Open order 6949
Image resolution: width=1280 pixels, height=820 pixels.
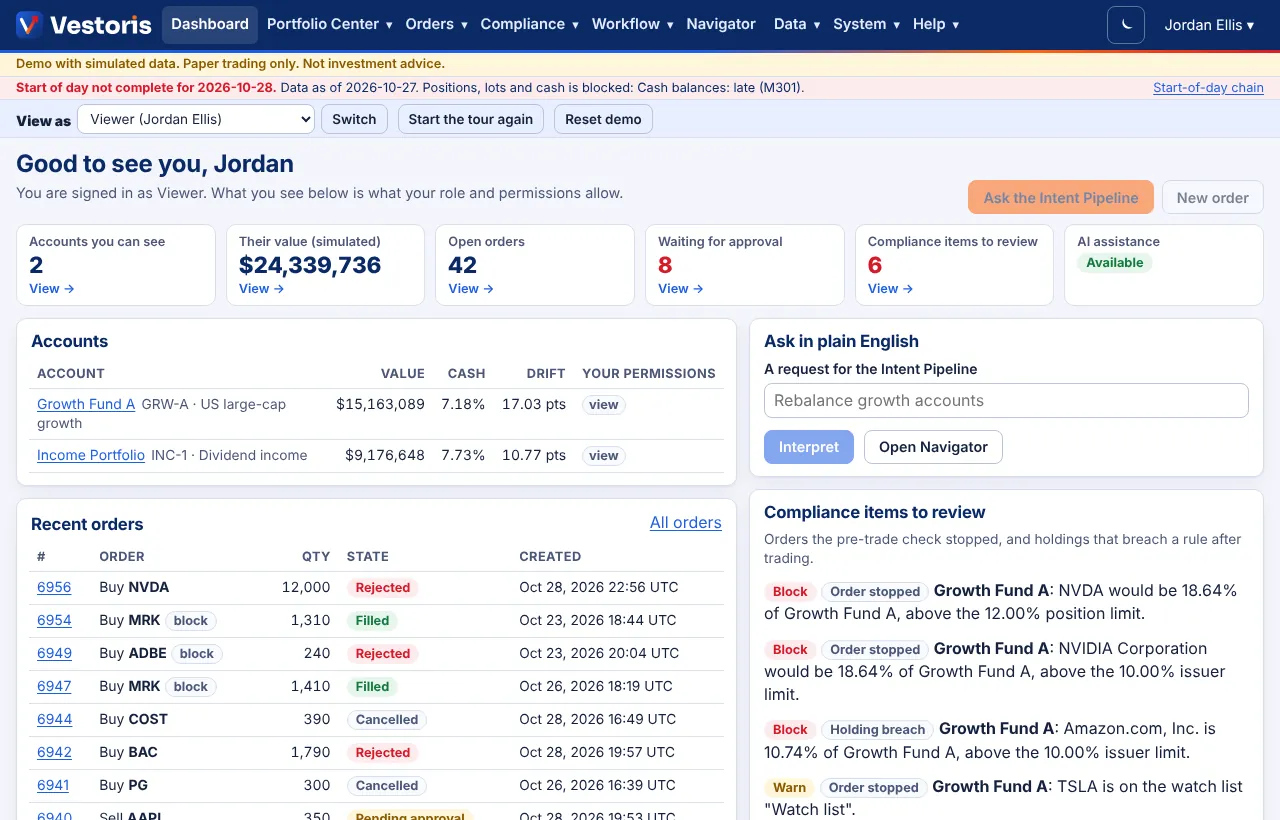coord(54,654)
